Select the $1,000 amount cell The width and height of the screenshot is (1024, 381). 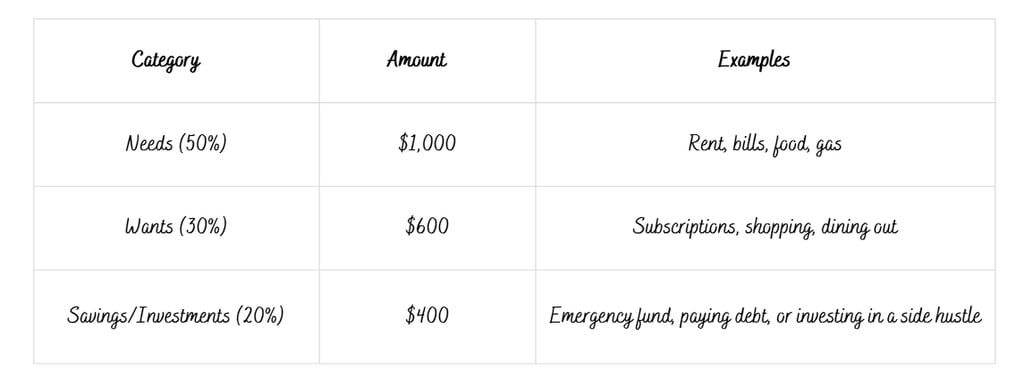pyautogui.click(x=427, y=144)
